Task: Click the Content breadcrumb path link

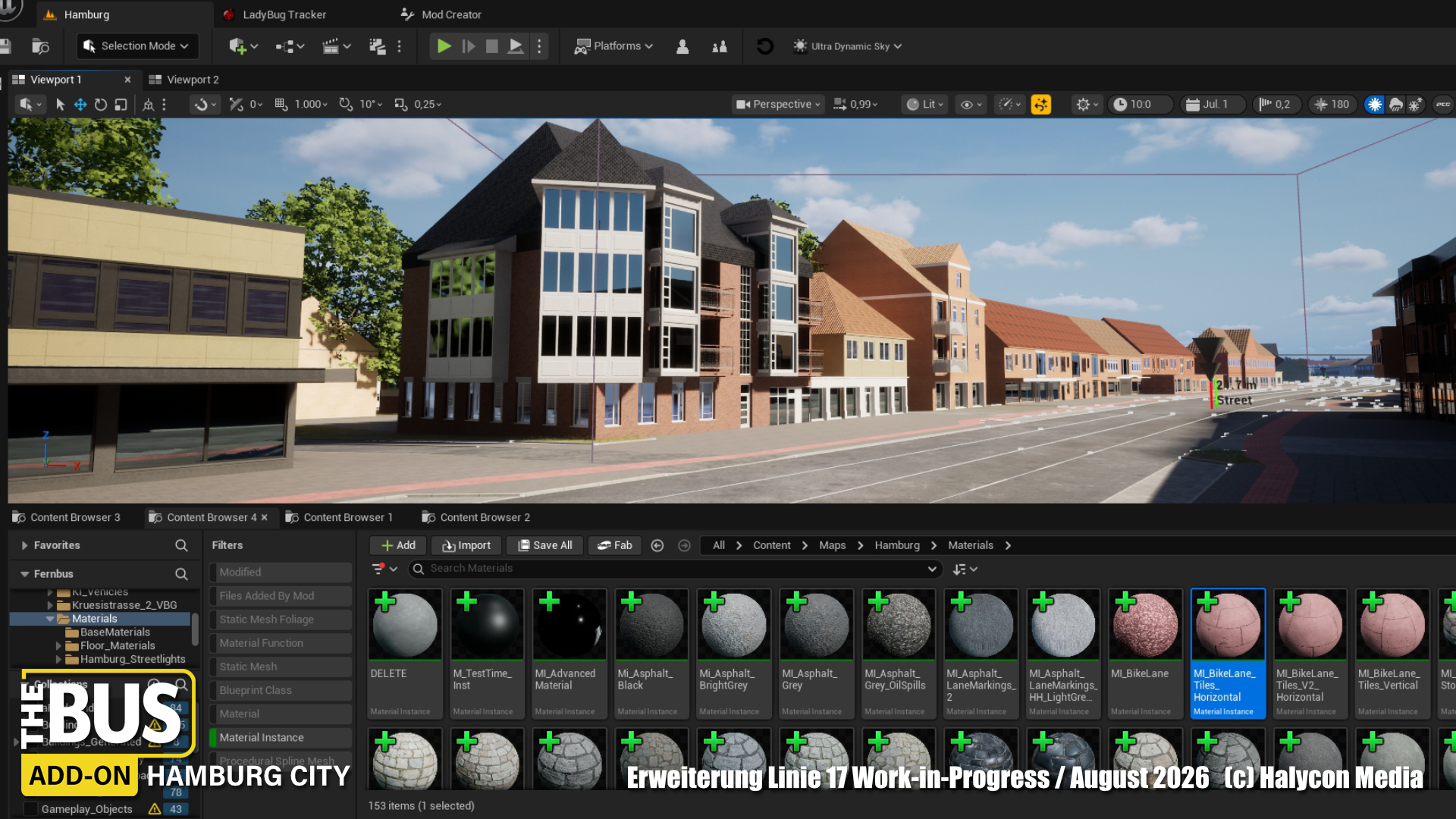Action: click(772, 545)
